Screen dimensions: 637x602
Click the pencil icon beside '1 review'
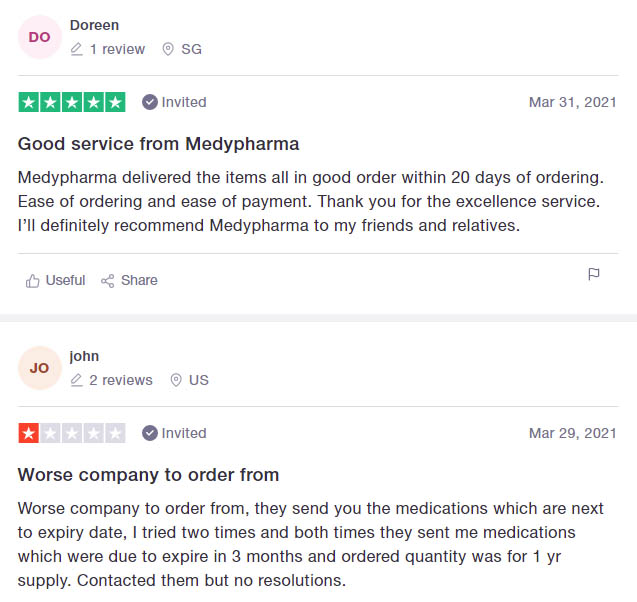pos(77,49)
